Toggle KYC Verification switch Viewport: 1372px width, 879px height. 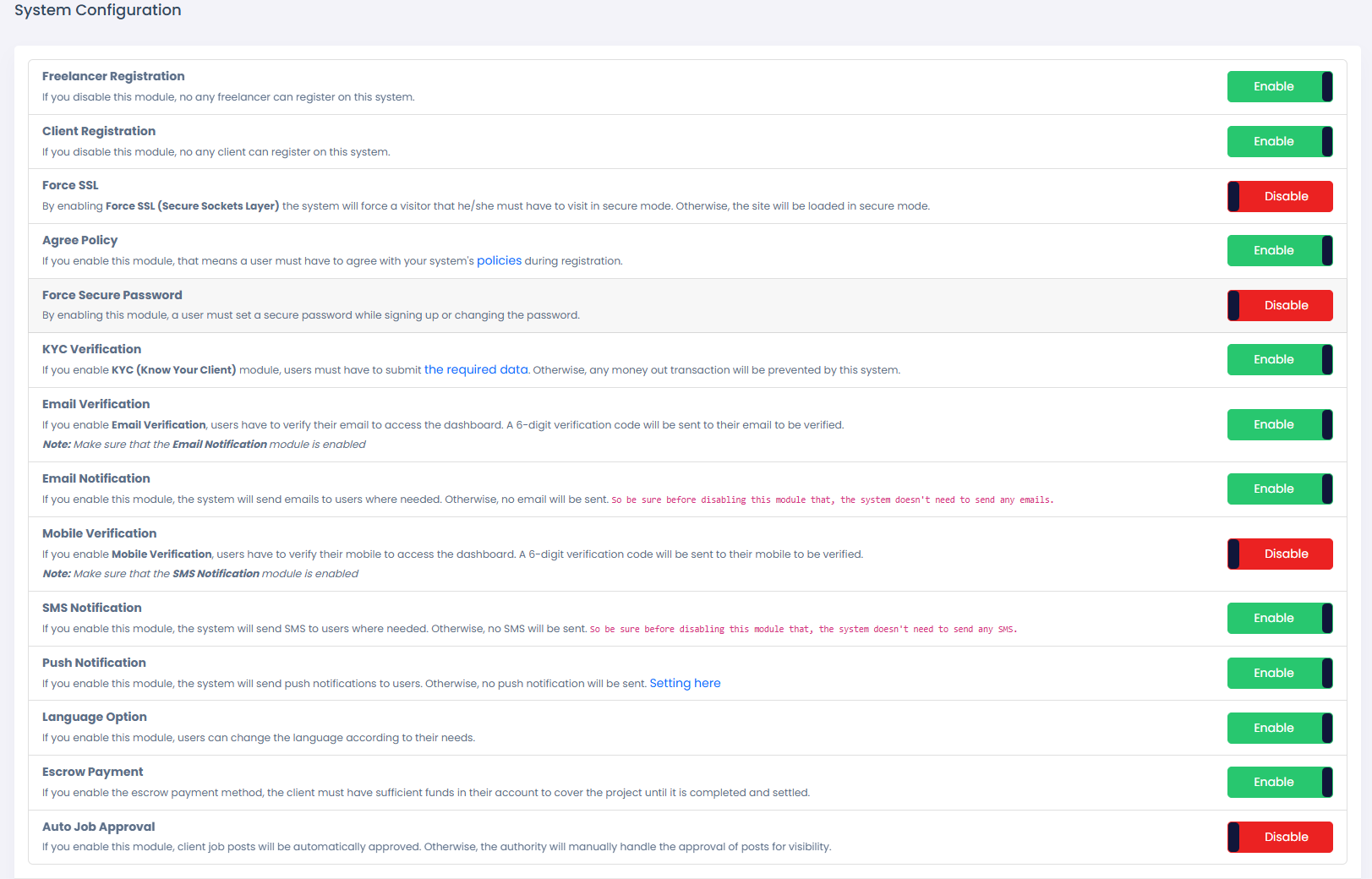[1279, 360]
